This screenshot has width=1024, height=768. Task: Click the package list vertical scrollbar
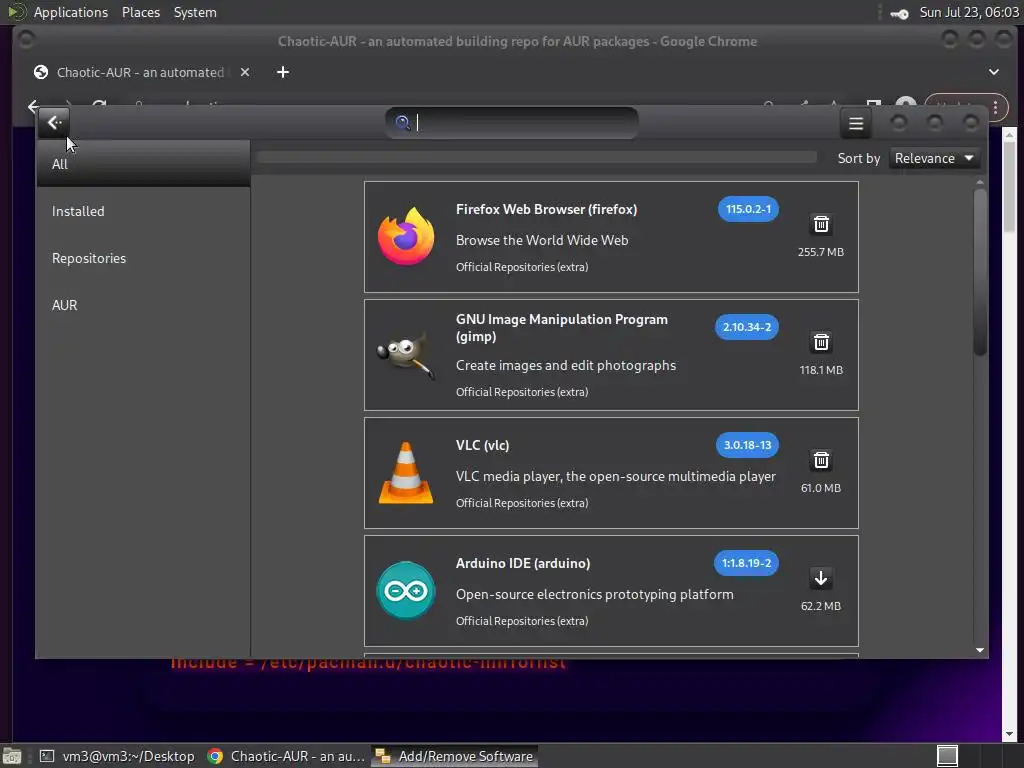point(979,272)
